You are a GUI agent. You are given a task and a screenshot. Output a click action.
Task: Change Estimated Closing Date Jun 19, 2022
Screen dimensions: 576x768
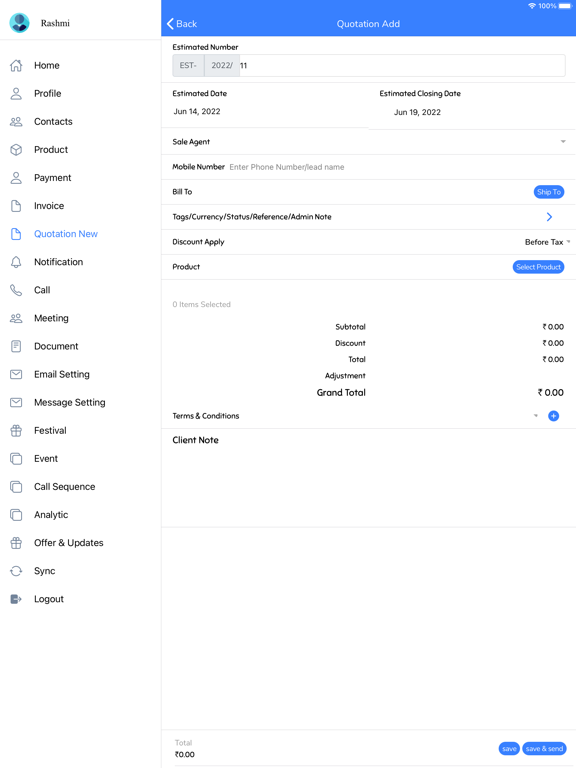coord(417,112)
